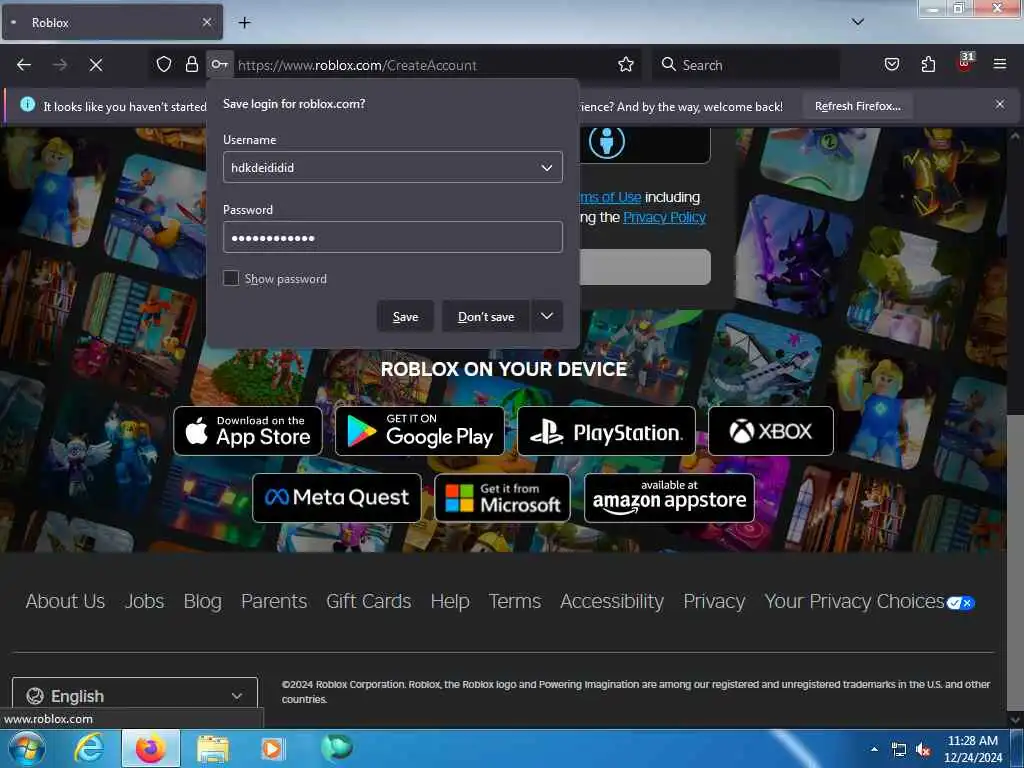The image size is (1024, 768).
Task: Select the Roblox tab
Action: [112, 22]
